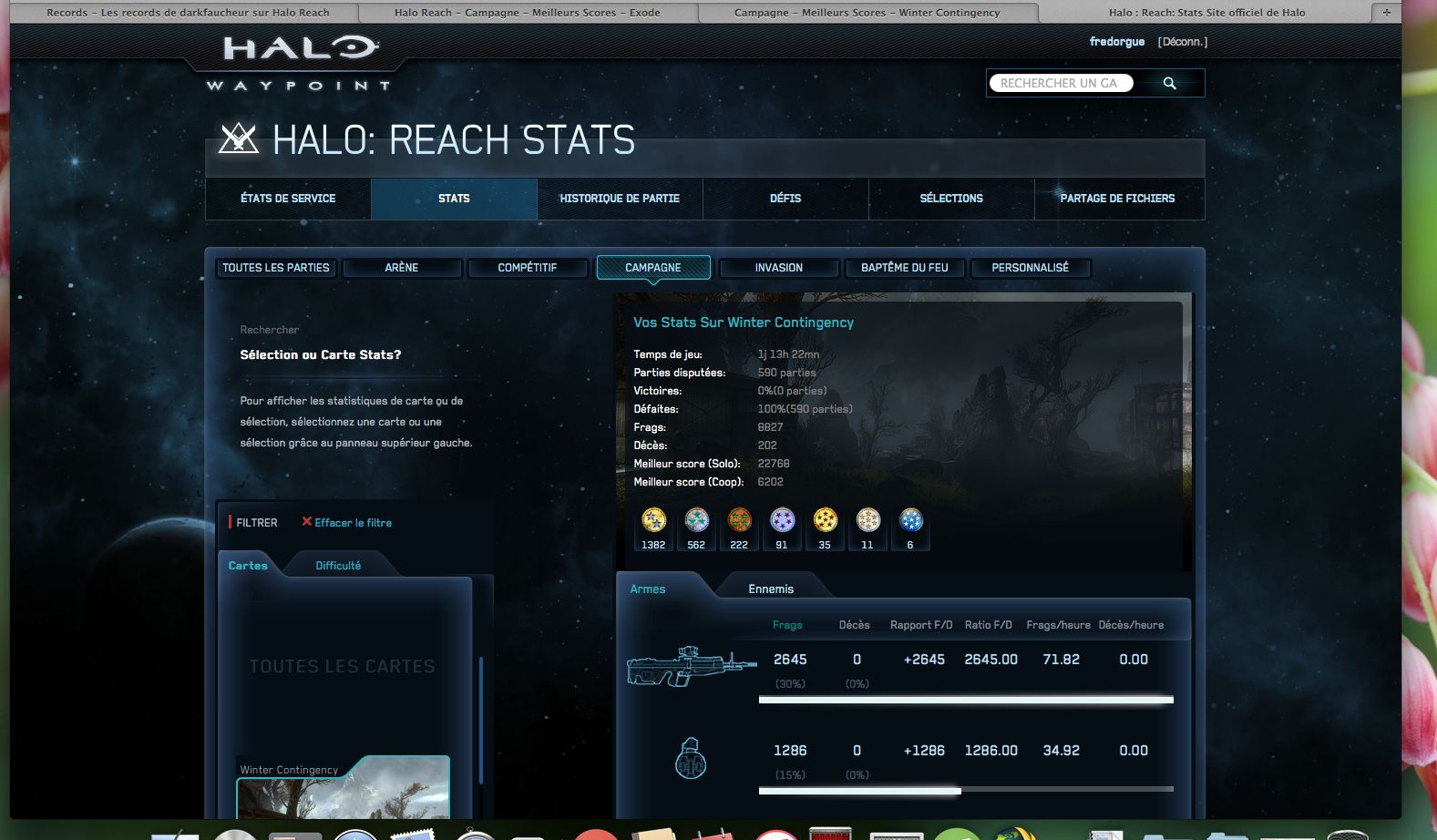Select the frag grenade weapon icon

tap(690, 758)
